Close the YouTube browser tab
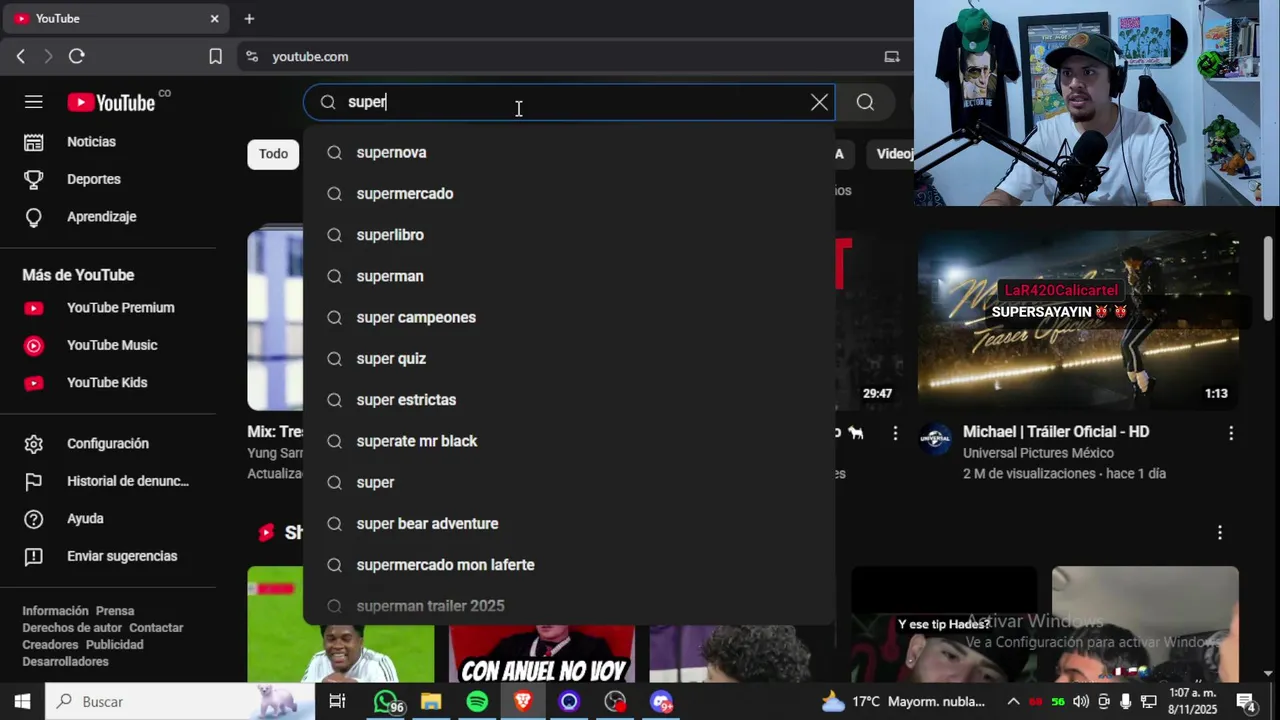Viewport: 1280px width, 720px height. pyautogui.click(x=214, y=18)
